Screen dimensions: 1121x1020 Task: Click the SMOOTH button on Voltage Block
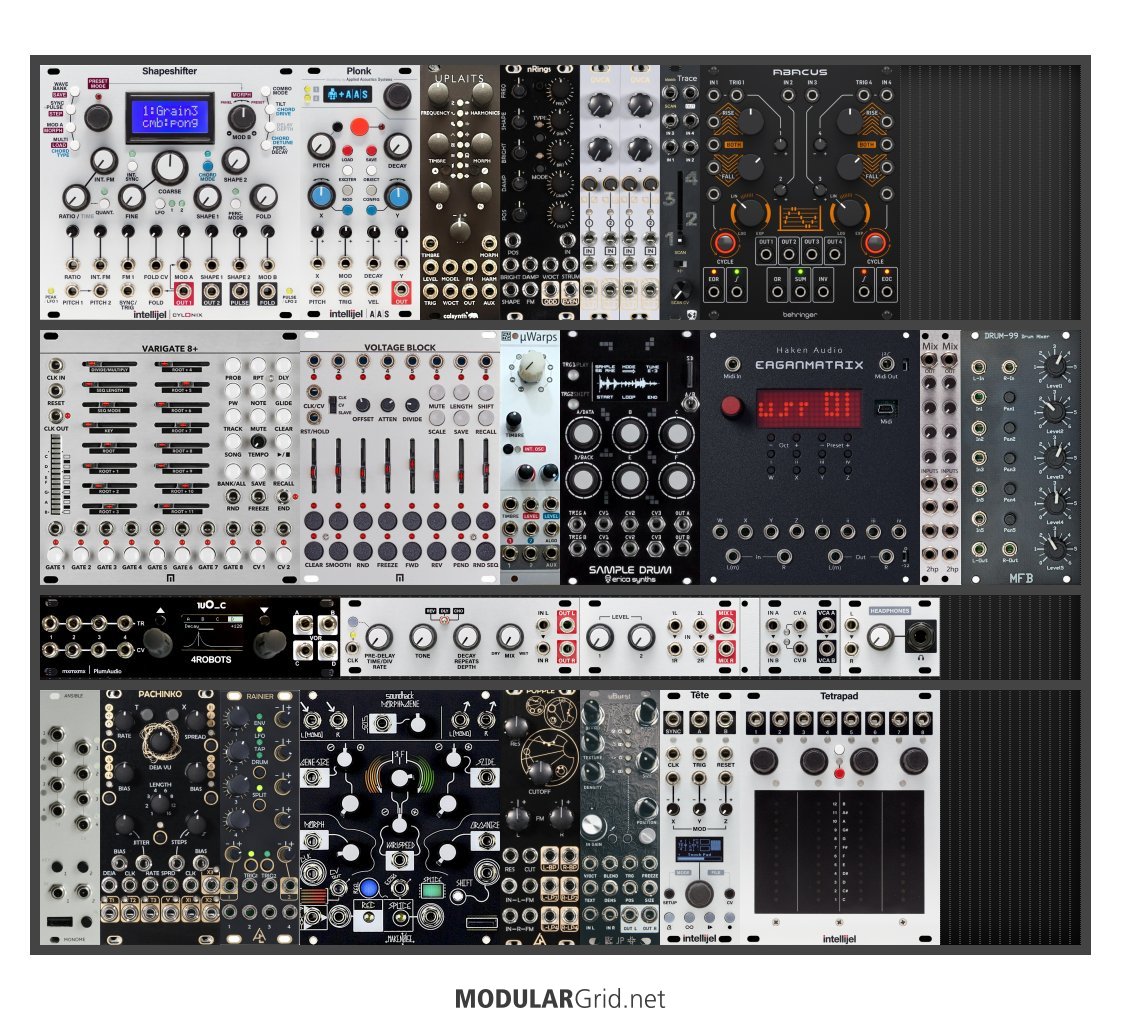pos(338,551)
